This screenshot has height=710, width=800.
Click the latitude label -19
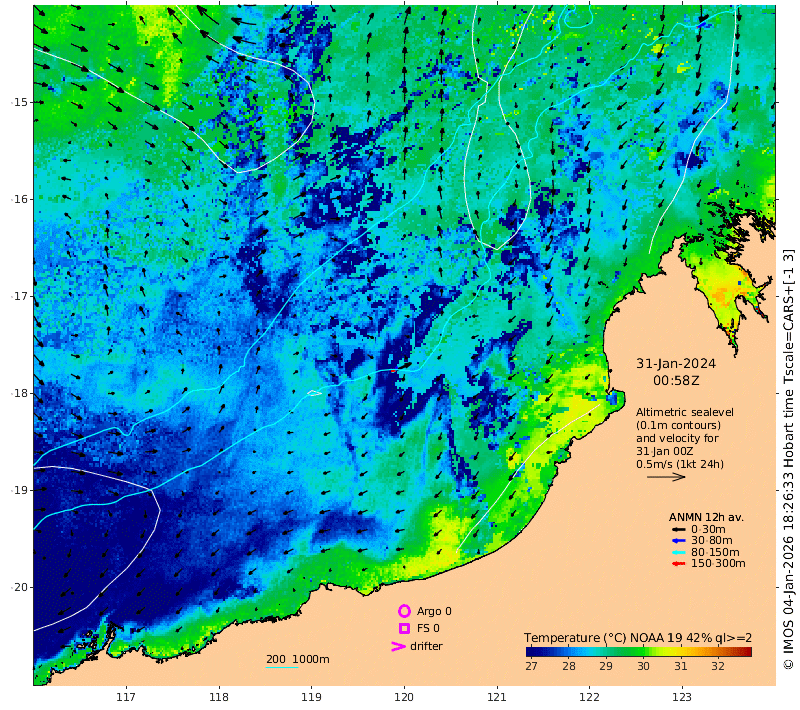pyautogui.click(x=20, y=490)
